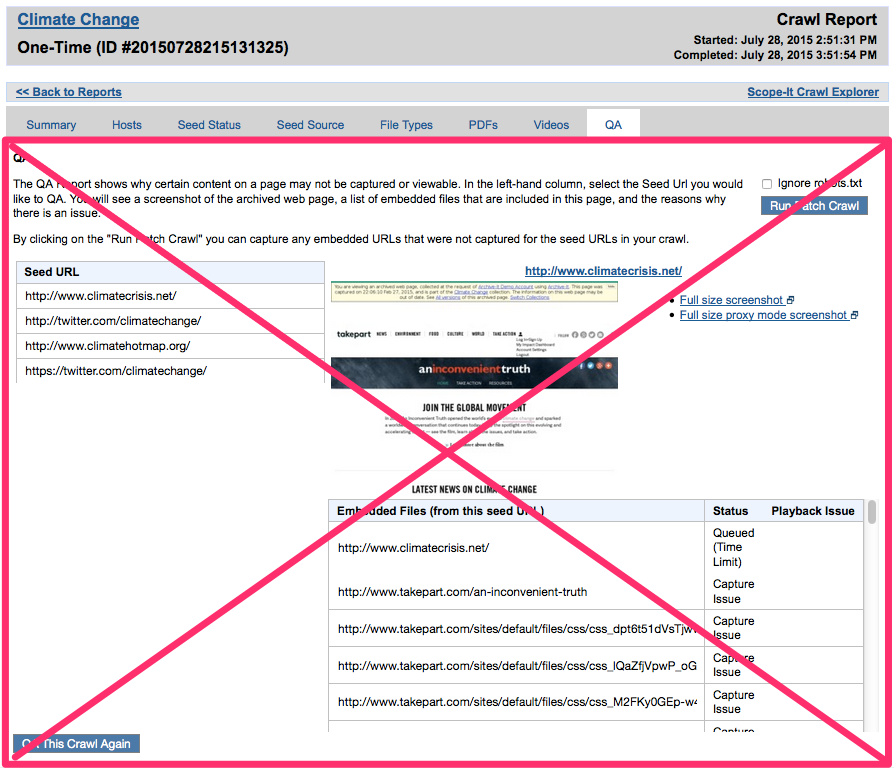The height and width of the screenshot is (771, 894).
Task: Choose the climatehotmap.org seed URL
Action: (107, 346)
